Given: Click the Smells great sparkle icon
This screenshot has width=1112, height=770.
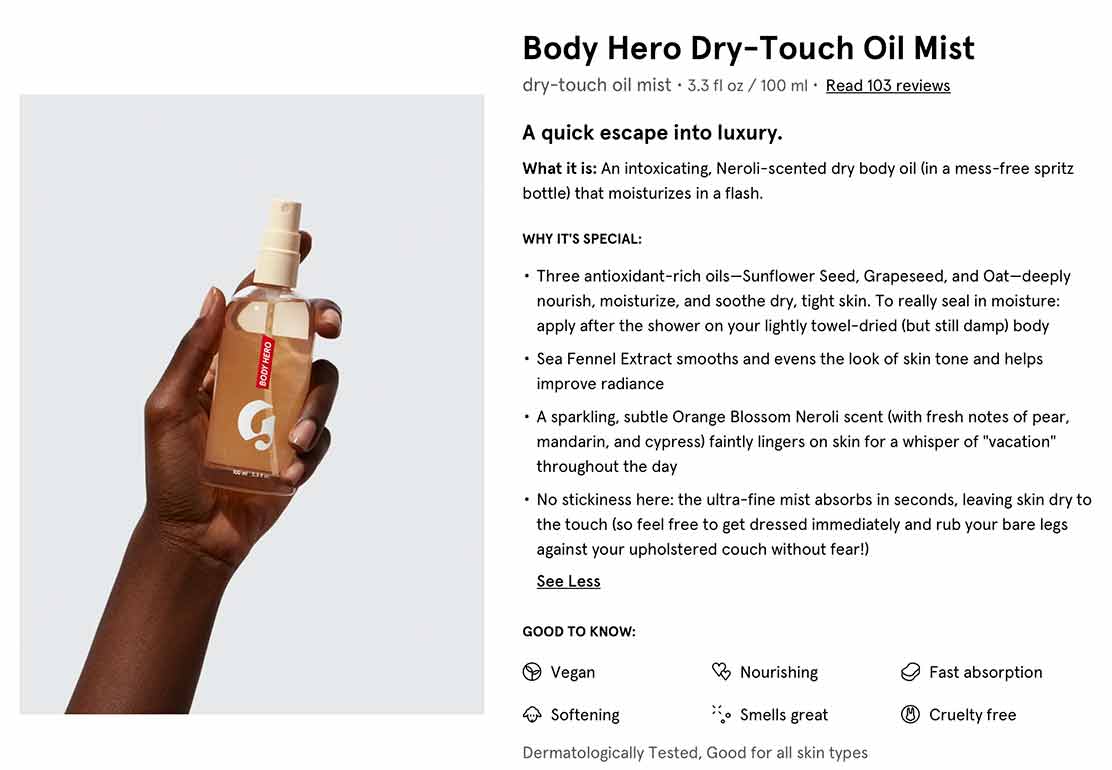Looking at the screenshot, I should (721, 714).
